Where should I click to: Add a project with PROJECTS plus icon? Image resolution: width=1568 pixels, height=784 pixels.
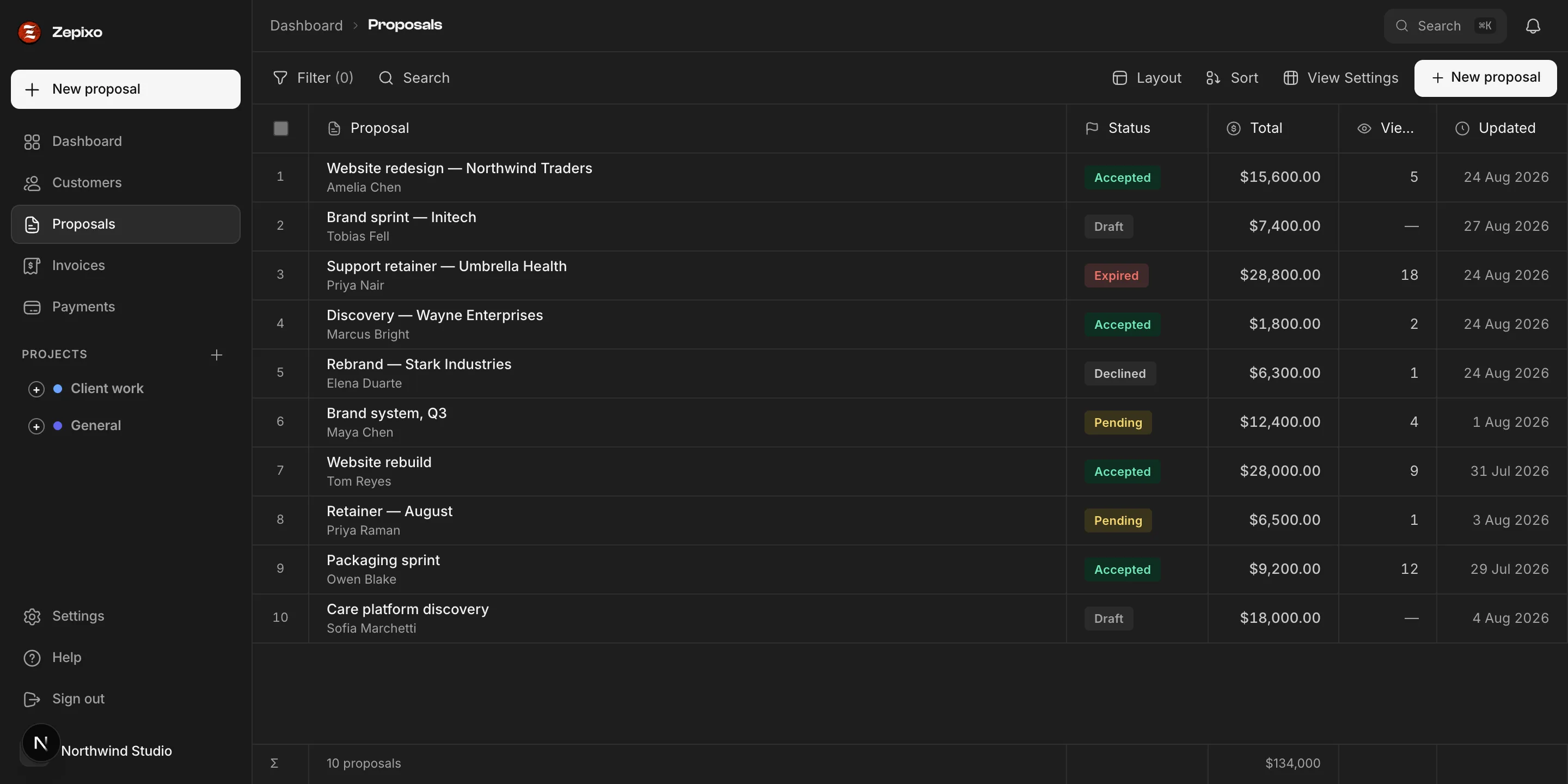point(216,355)
